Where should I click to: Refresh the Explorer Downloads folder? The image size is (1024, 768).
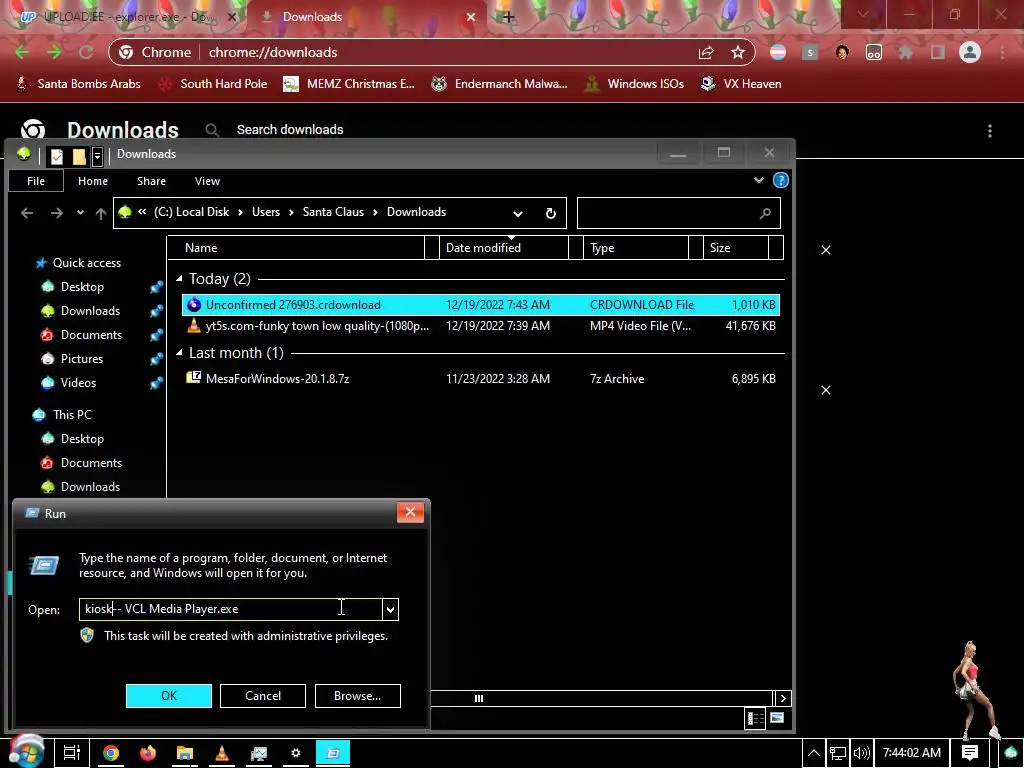[x=551, y=213]
